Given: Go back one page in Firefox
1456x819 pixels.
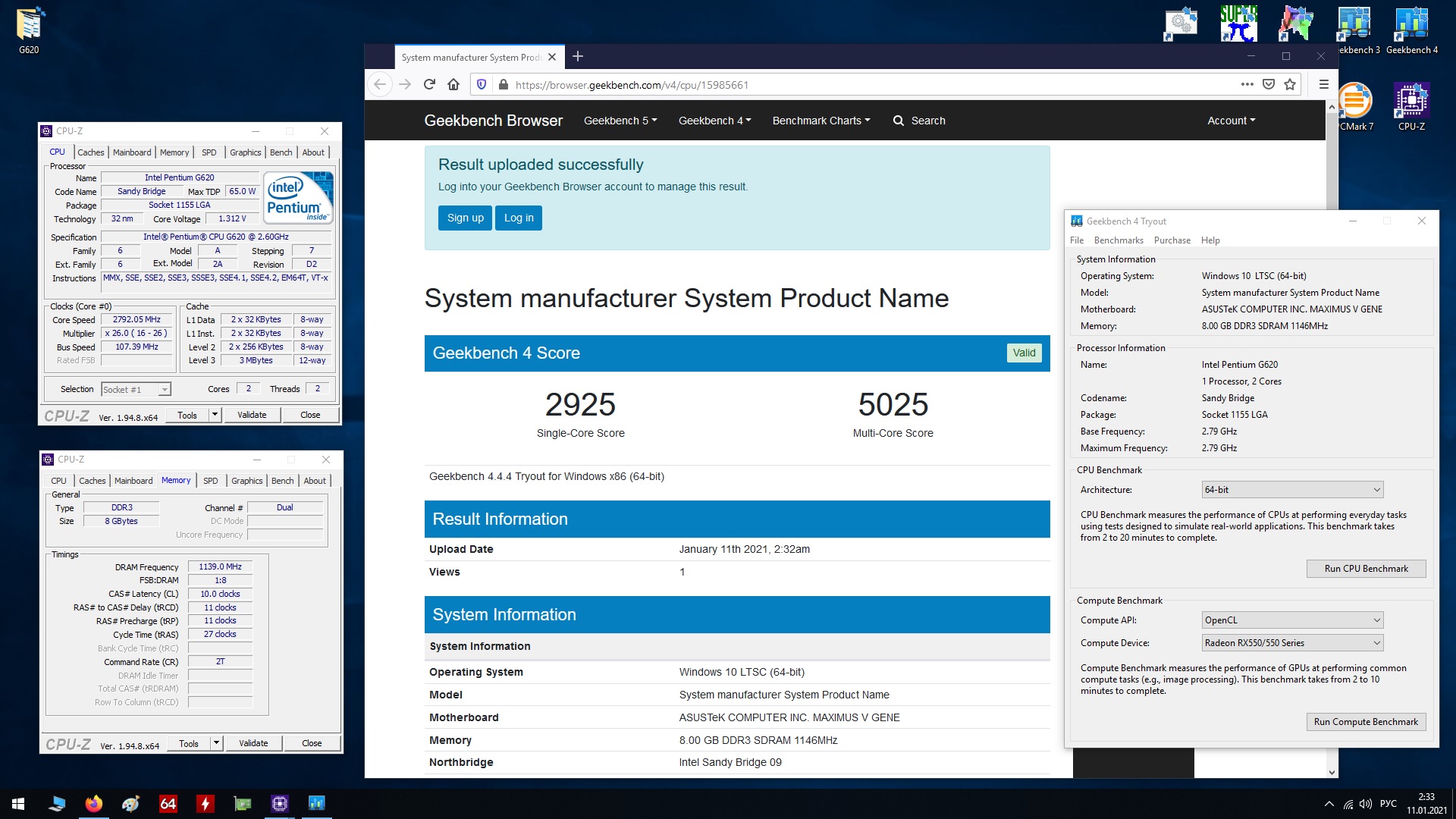Looking at the screenshot, I should [380, 85].
